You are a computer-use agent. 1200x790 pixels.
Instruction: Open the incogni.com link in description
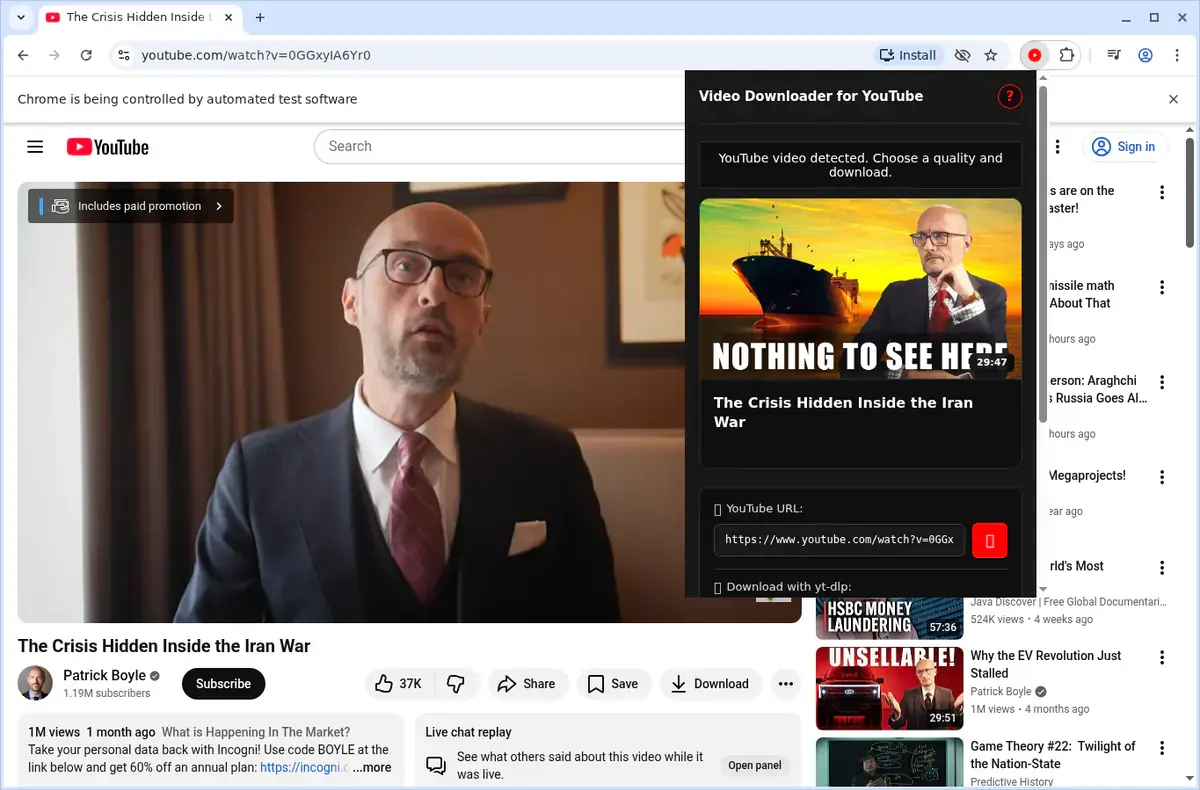coord(305,768)
